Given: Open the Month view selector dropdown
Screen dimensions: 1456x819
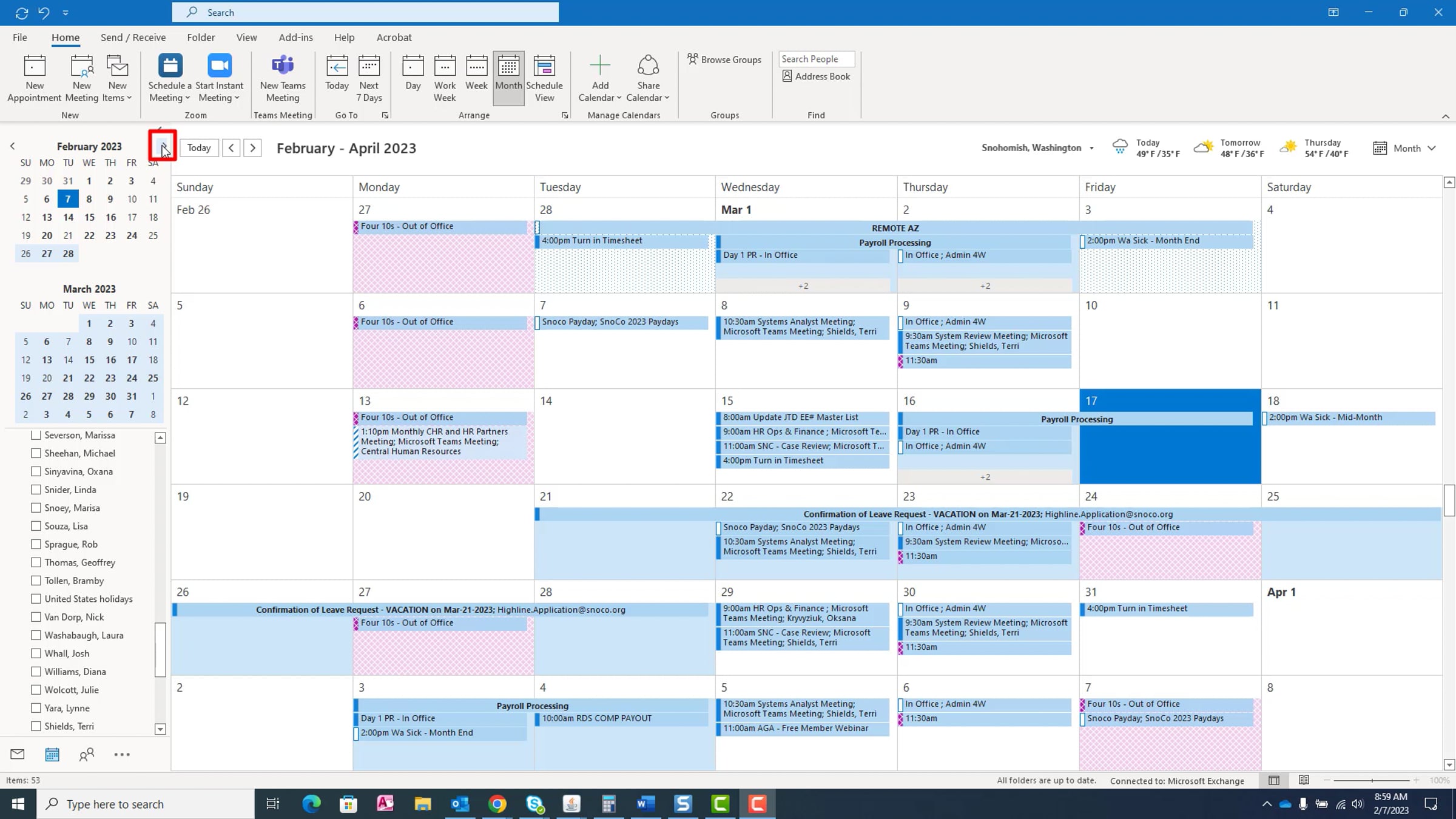Looking at the screenshot, I should point(1405,148).
